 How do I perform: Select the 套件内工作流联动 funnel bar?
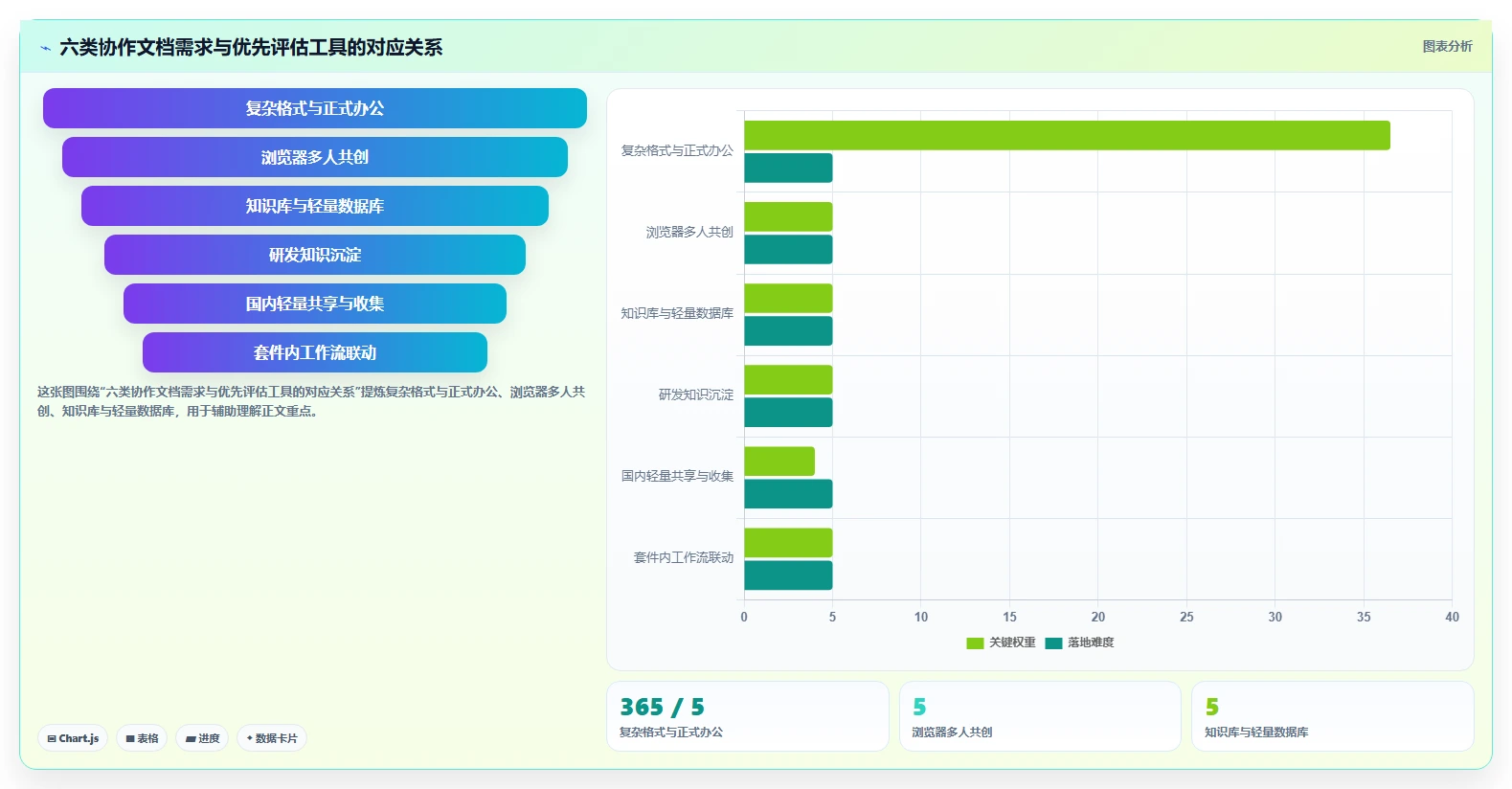click(315, 352)
